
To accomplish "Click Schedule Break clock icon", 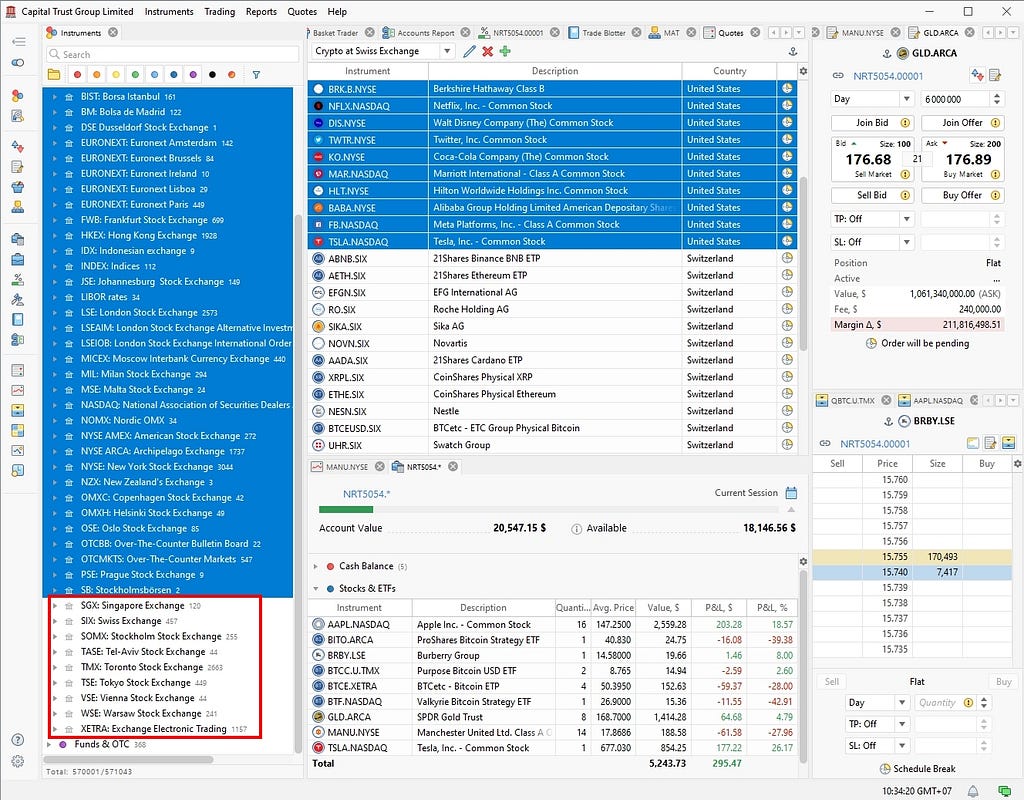I will pos(885,769).
